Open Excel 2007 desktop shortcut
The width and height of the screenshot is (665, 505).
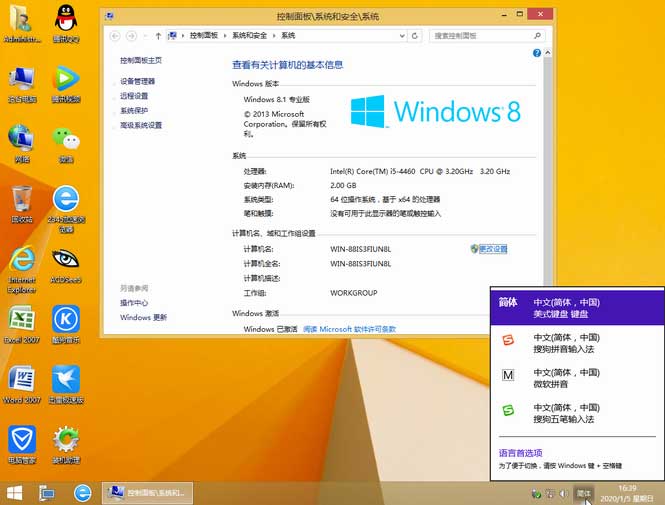[22, 324]
